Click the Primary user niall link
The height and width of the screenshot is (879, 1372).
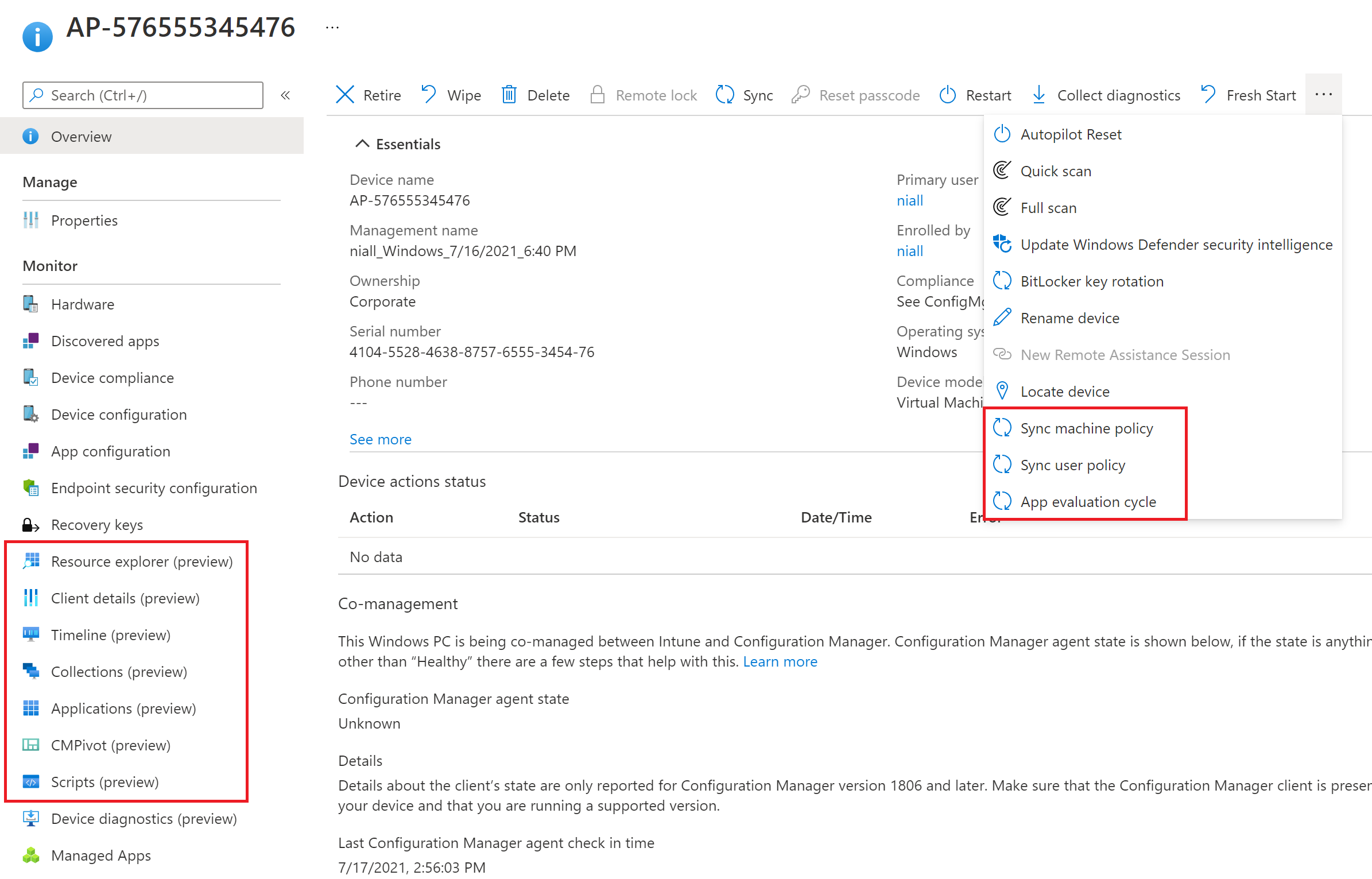910,200
